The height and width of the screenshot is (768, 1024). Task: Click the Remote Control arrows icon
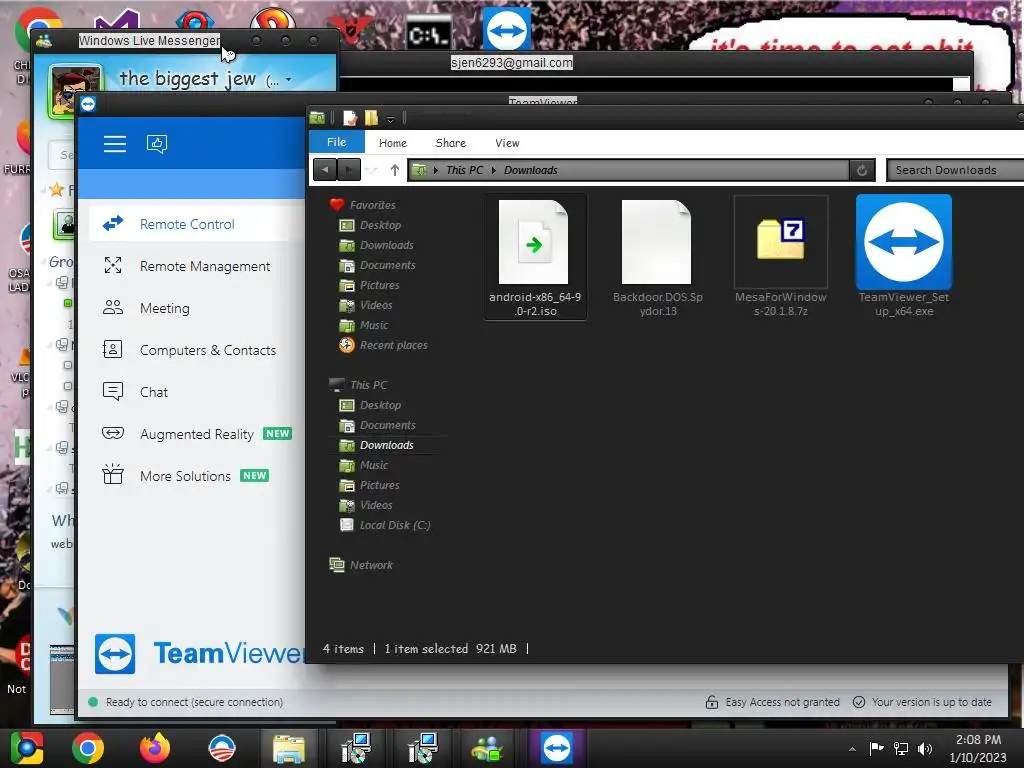point(113,223)
